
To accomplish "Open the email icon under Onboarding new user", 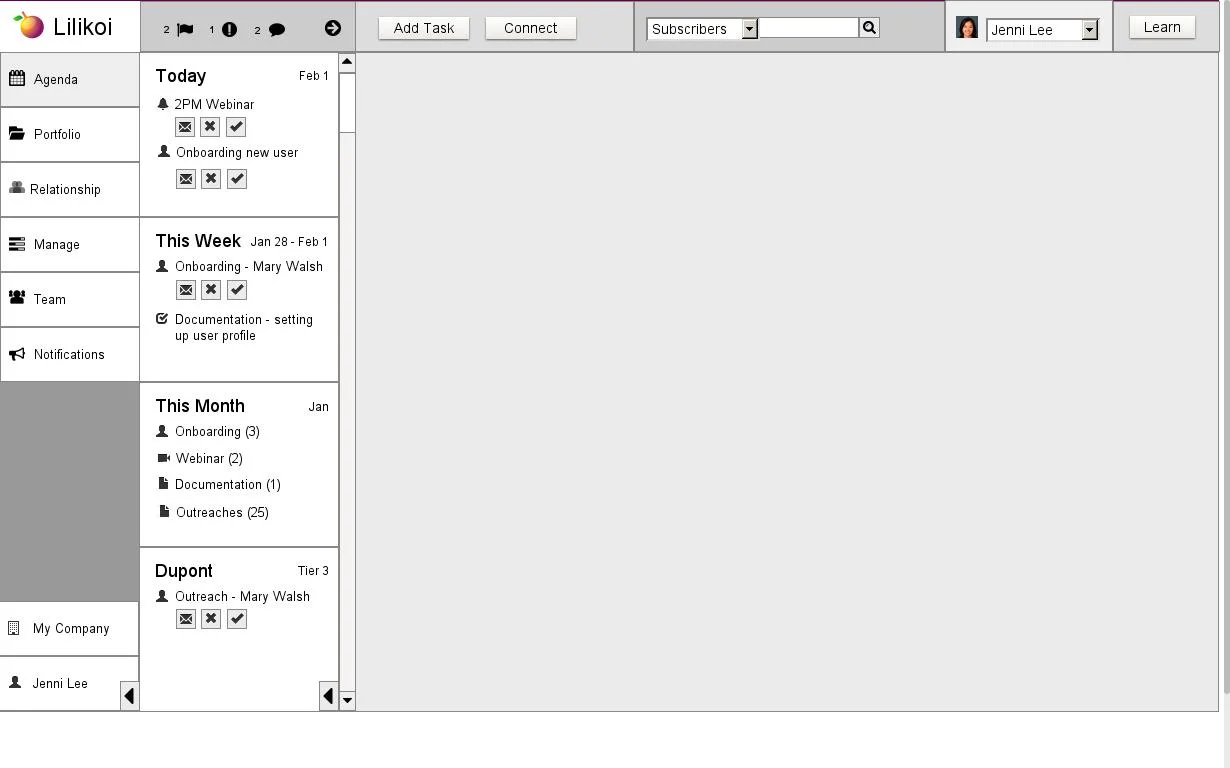I will tap(185, 178).
